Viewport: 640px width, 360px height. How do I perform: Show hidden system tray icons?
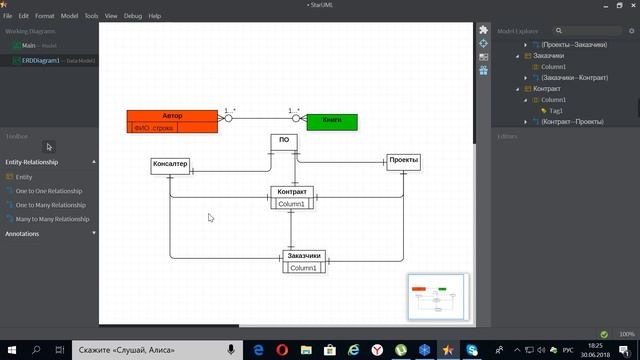tap(517, 350)
